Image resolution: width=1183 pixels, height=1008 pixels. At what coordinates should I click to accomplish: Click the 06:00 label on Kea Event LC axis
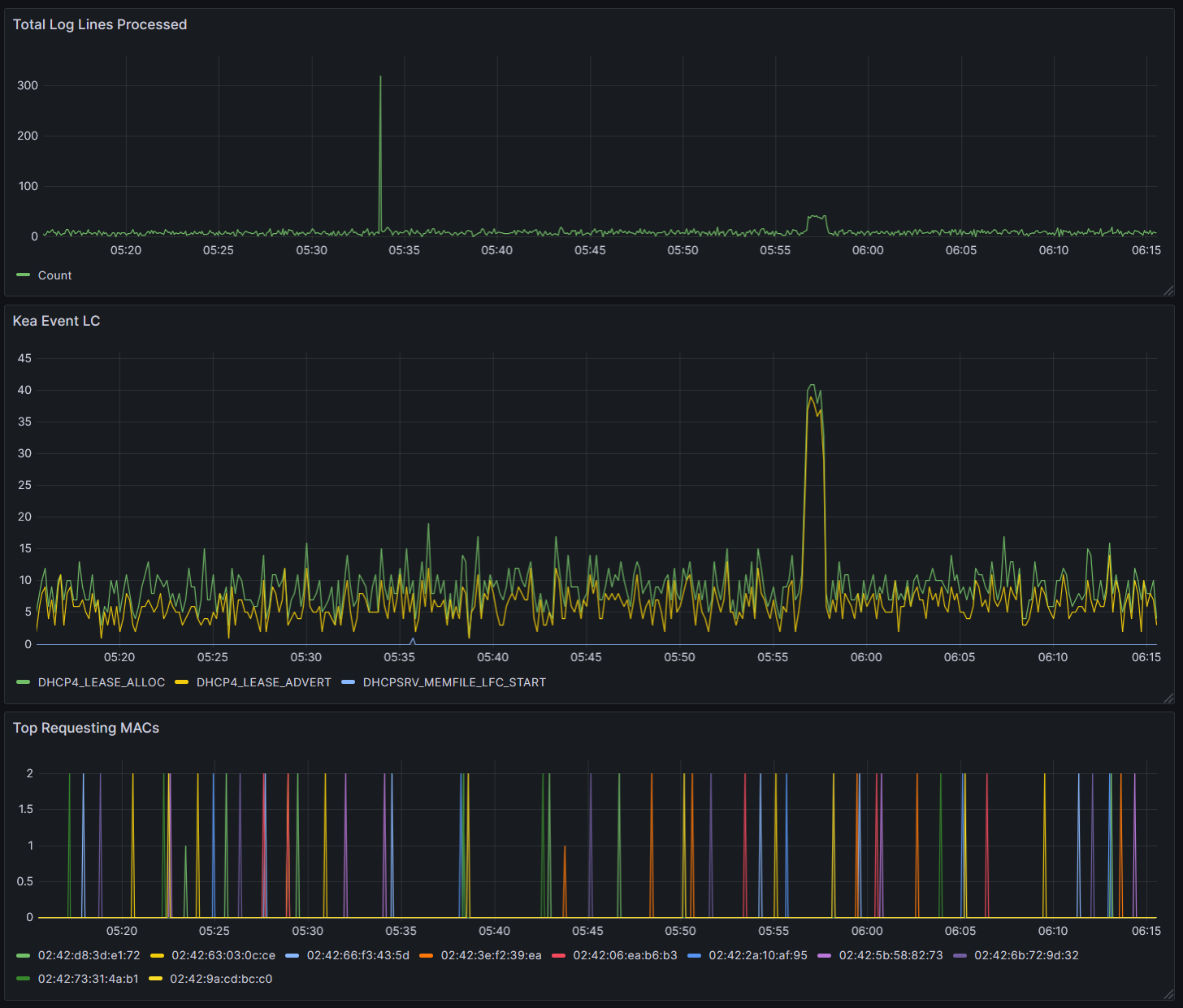pos(866,657)
